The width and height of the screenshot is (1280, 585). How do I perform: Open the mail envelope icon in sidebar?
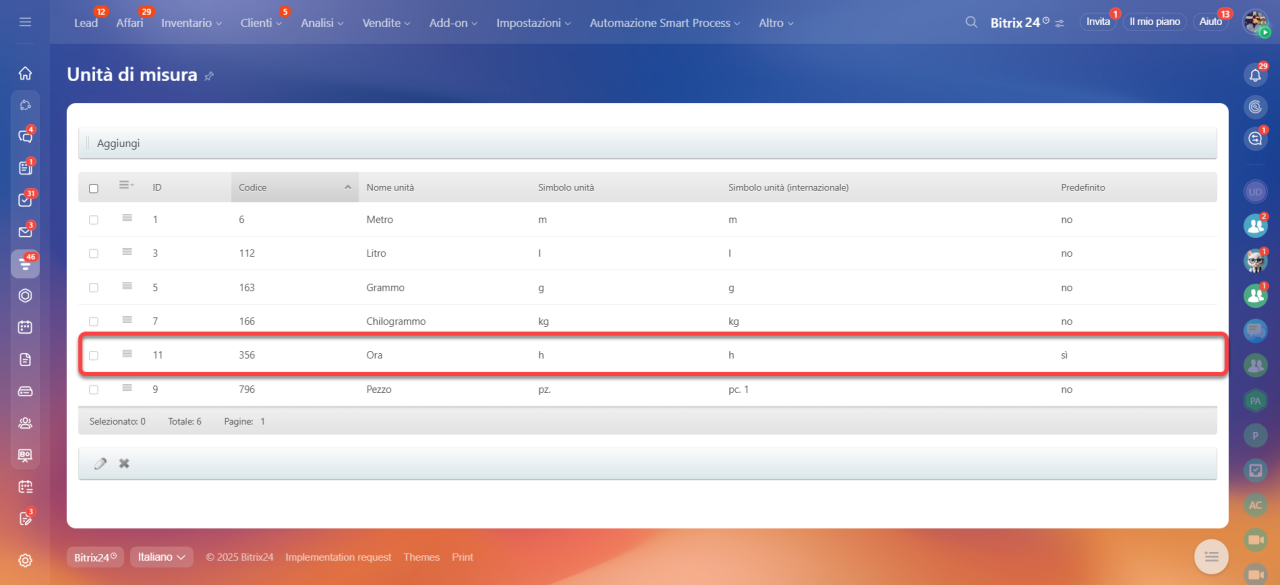coord(25,232)
